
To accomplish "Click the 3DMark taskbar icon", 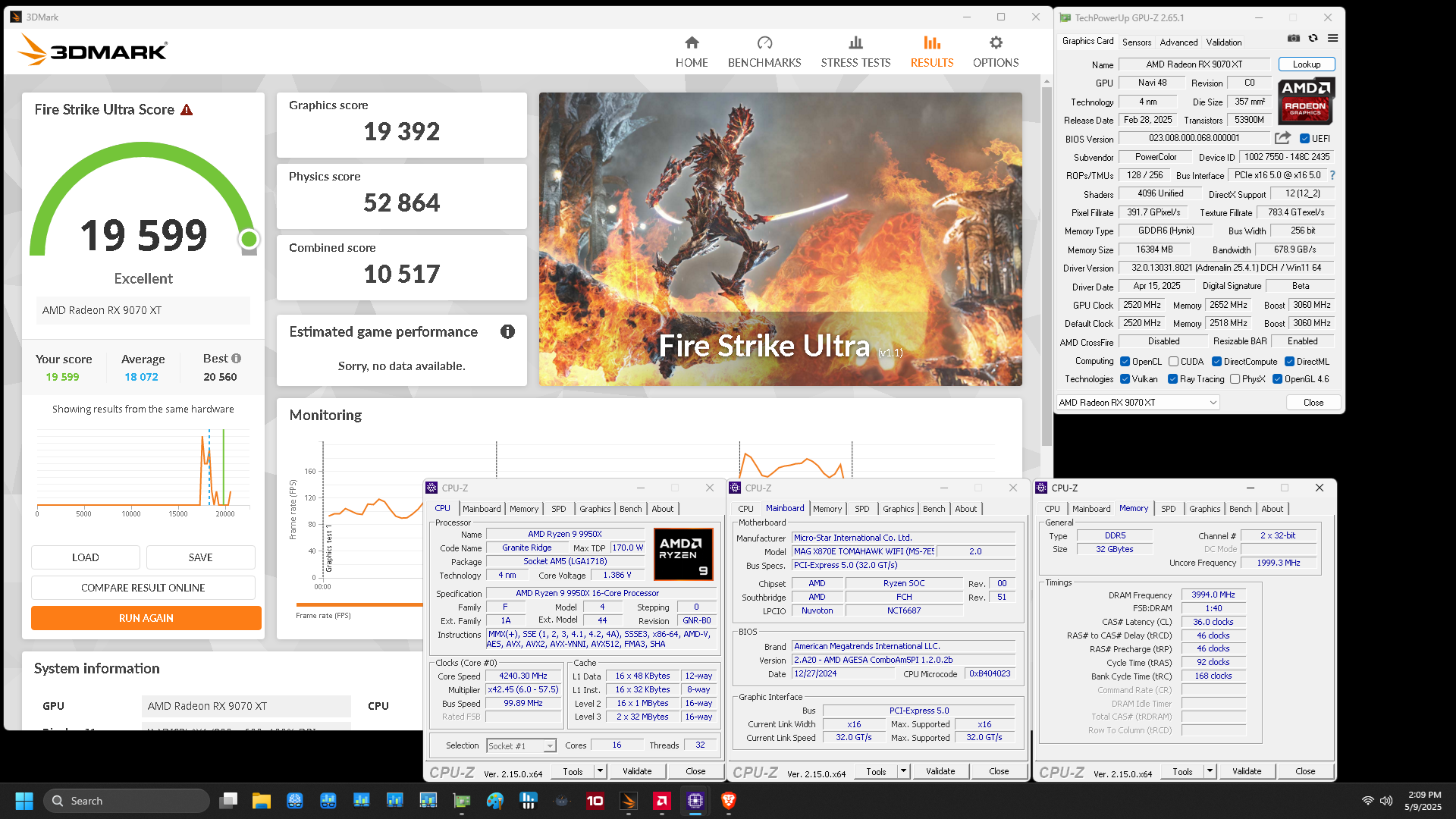I will [x=629, y=801].
